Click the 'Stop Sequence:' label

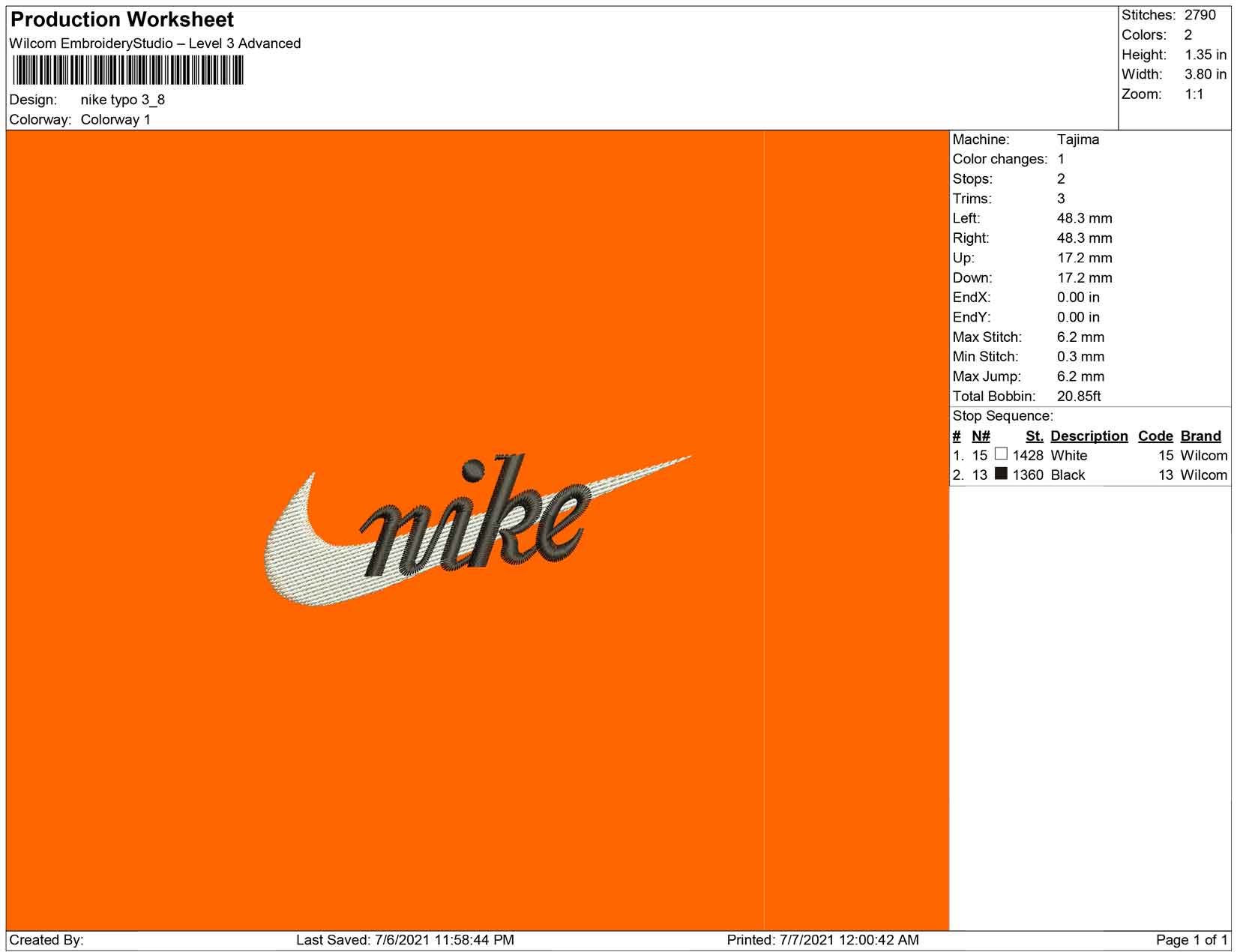point(1003,416)
